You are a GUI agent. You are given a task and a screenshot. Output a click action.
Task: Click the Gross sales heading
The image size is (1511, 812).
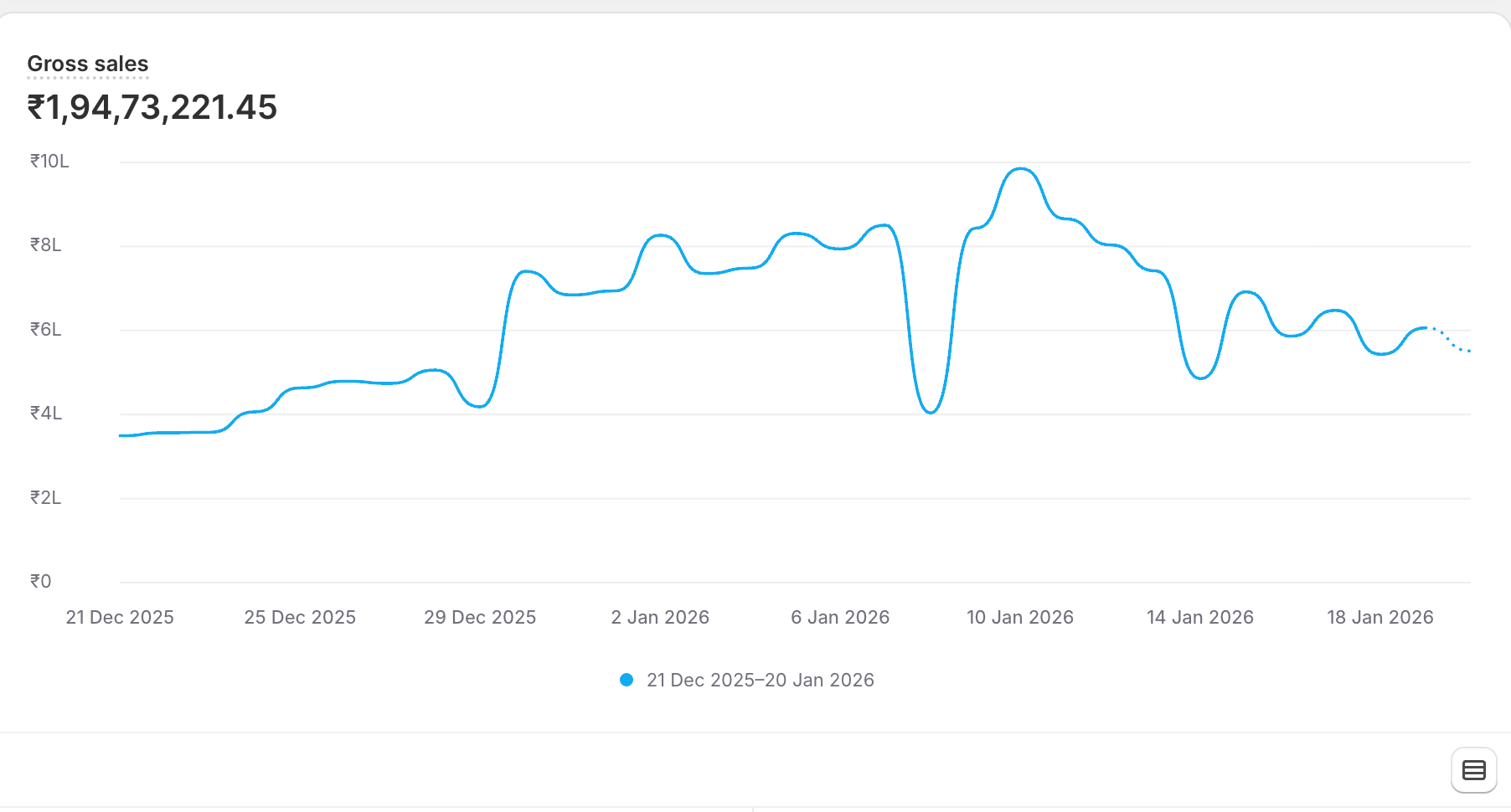(x=88, y=64)
